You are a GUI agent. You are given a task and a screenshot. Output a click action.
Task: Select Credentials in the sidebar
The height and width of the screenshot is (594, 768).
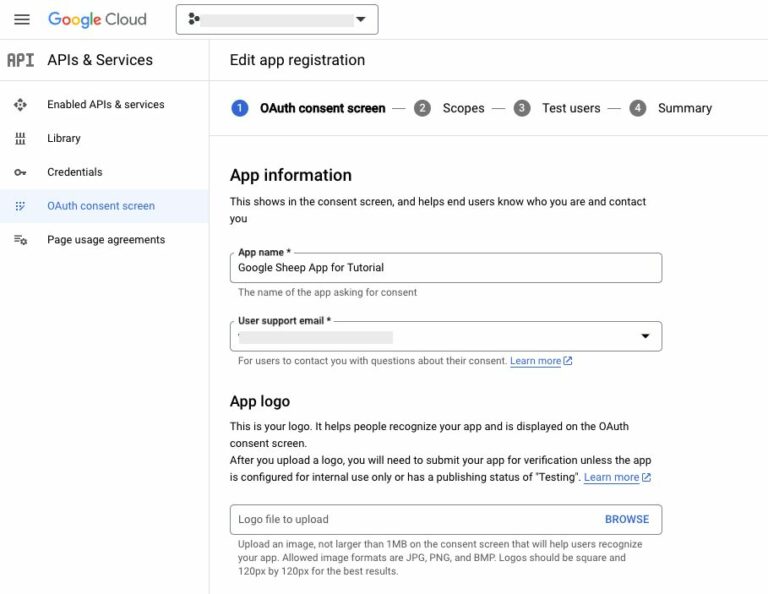(75, 172)
